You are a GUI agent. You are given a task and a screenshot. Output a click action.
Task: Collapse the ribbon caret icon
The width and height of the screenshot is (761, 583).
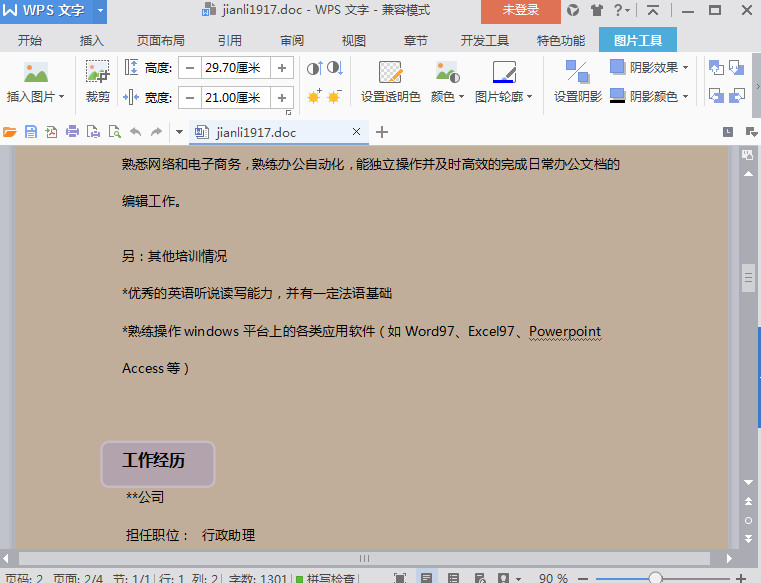tap(653, 10)
